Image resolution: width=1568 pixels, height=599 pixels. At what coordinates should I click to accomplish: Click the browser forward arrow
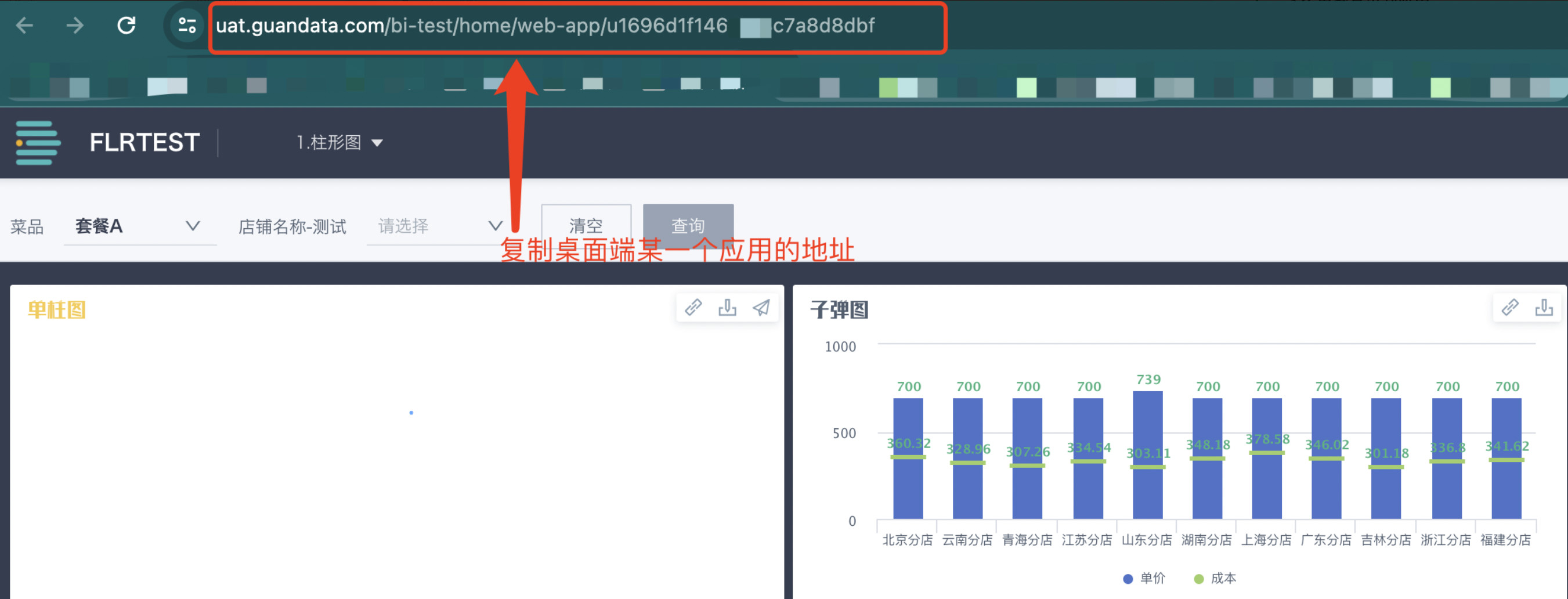click(x=75, y=26)
